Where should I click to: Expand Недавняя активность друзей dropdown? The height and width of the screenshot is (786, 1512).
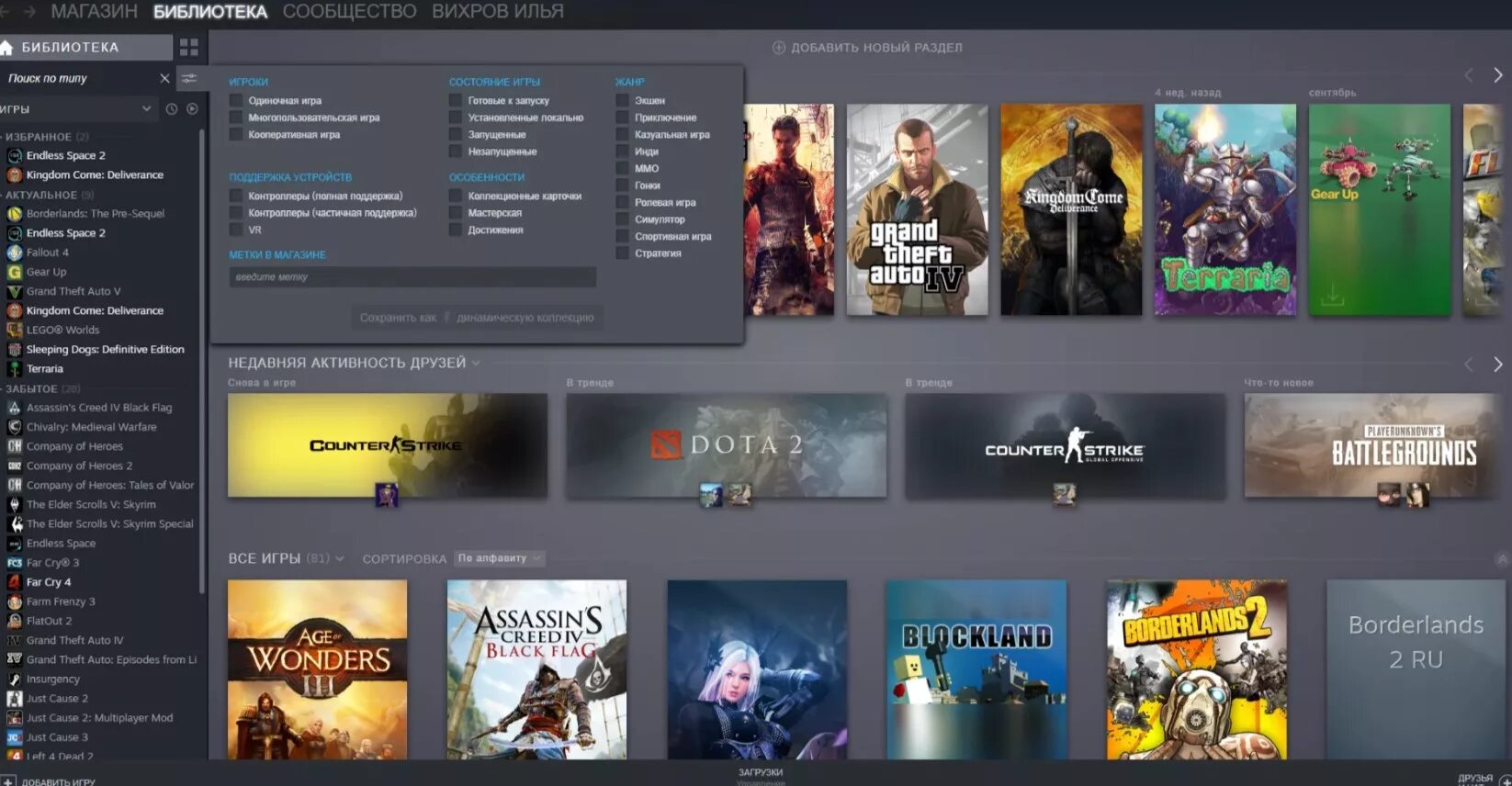point(476,363)
